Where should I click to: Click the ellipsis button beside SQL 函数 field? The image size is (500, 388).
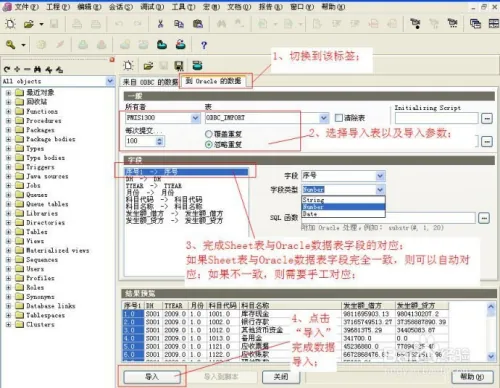484,218
